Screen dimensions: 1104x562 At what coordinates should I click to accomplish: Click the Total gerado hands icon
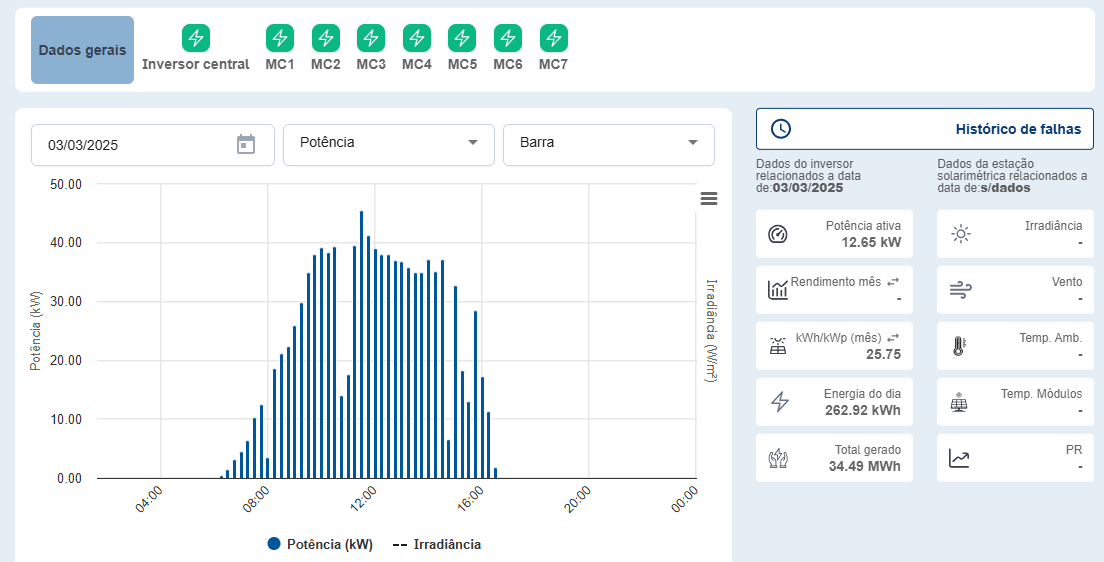(777, 458)
